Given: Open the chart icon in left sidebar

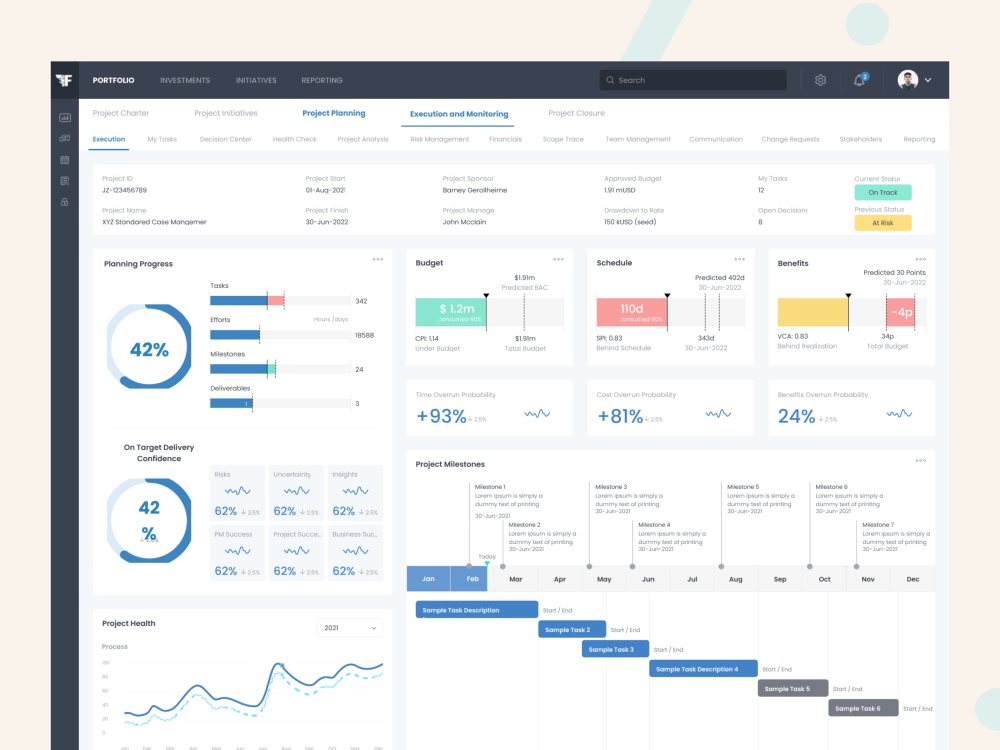Looking at the screenshot, I should pyautogui.click(x=64, y=117).
